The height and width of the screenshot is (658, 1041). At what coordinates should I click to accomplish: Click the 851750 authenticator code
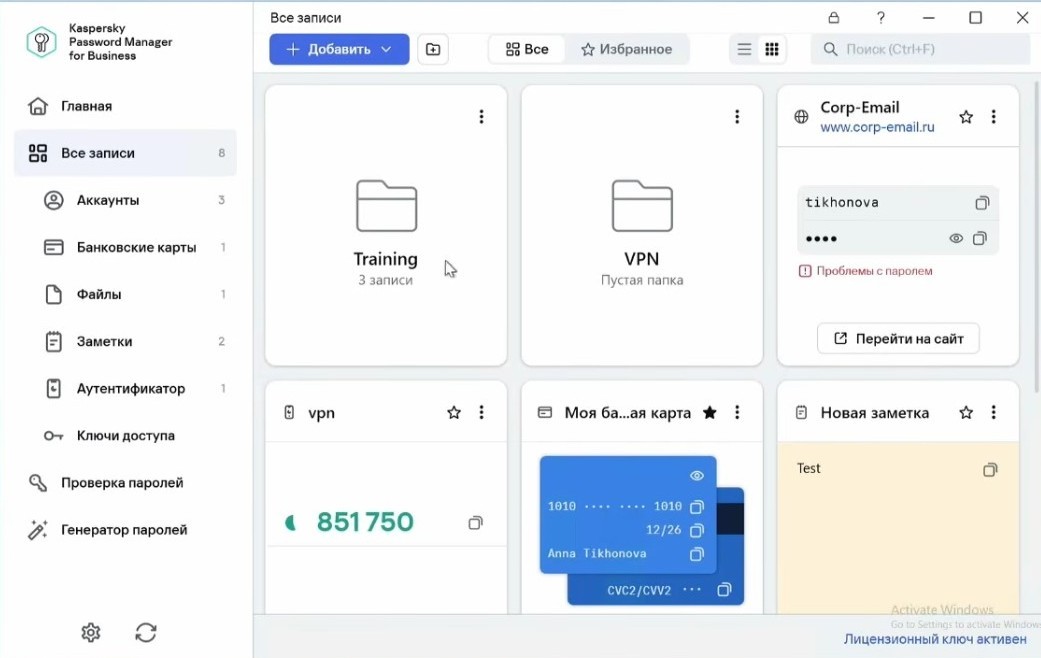point(364,523)
